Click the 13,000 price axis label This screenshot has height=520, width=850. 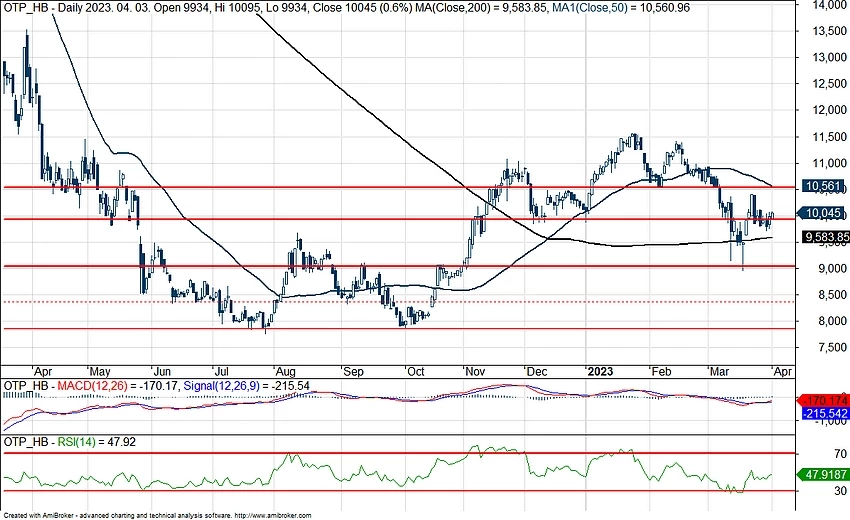click(x=829, y=57)
